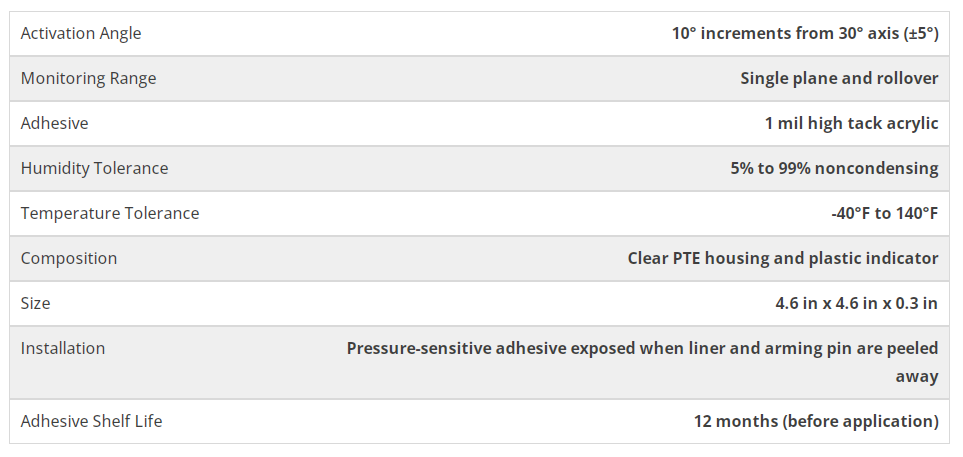The height and width of the screenshot is (457, 963).
Task: Select the '5% to 99% noncondensing' value
Action: (834, 168)
